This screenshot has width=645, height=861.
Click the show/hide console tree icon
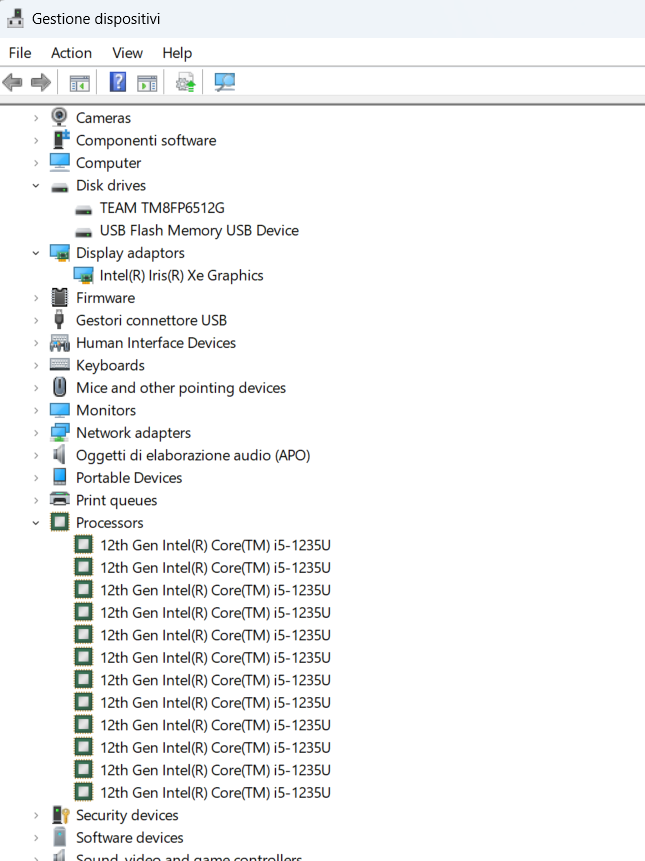80,83
